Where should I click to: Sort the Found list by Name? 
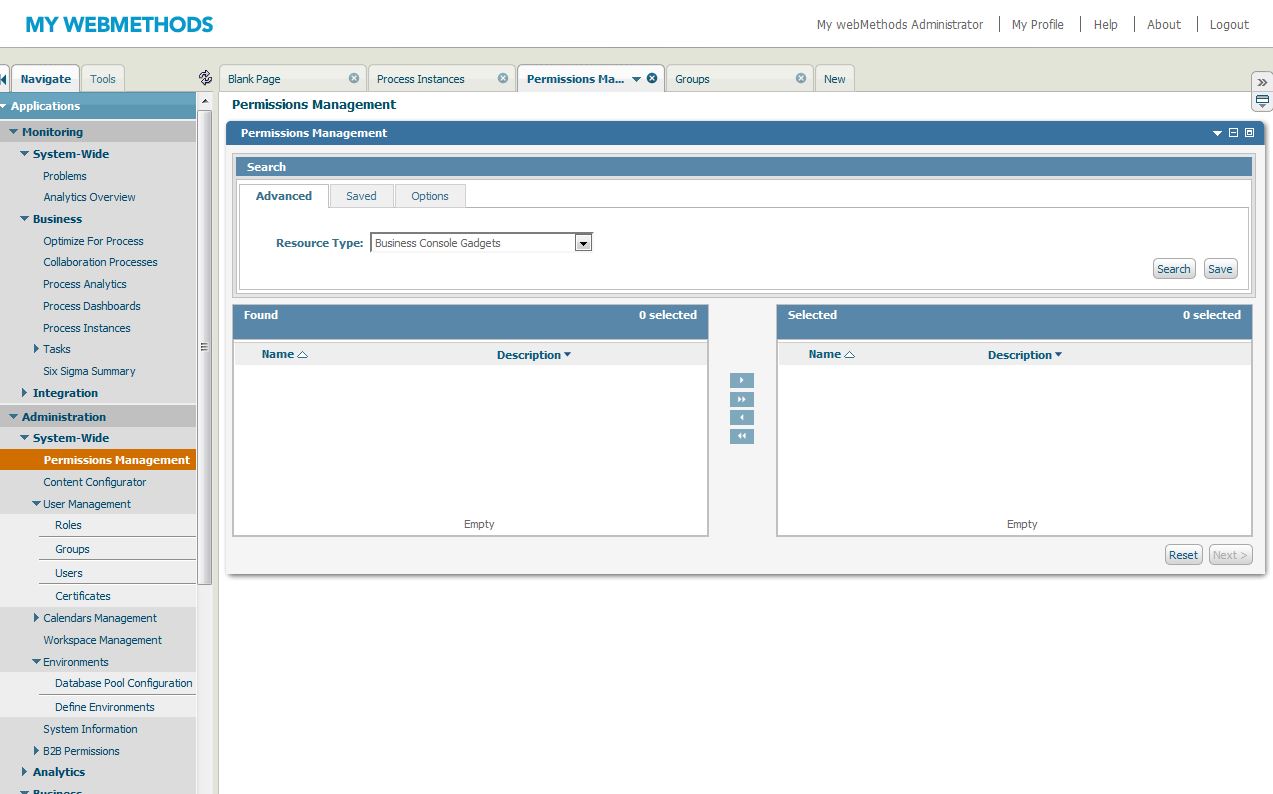point(284,354)
